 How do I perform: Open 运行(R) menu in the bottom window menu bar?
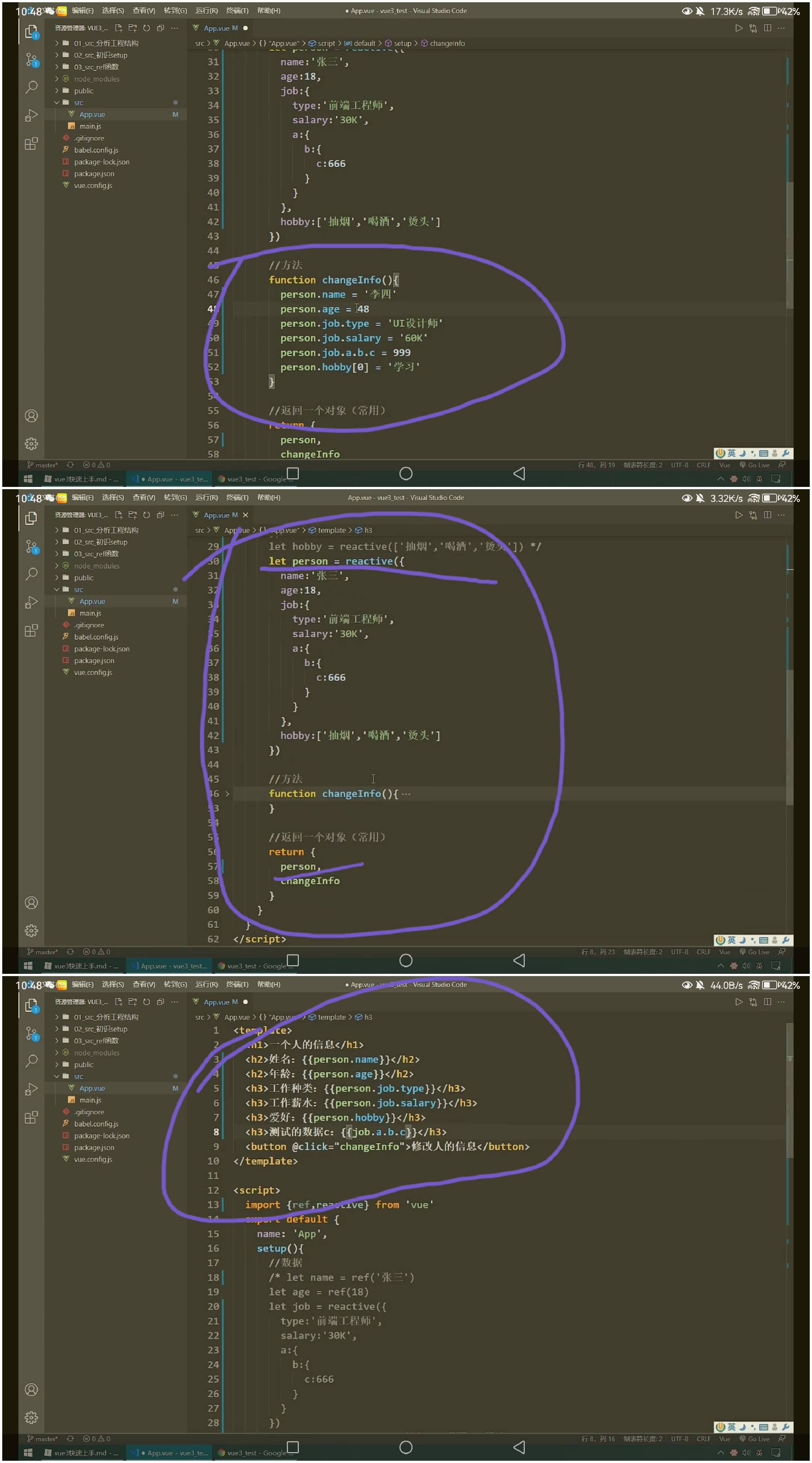click(x=206, y=984)
